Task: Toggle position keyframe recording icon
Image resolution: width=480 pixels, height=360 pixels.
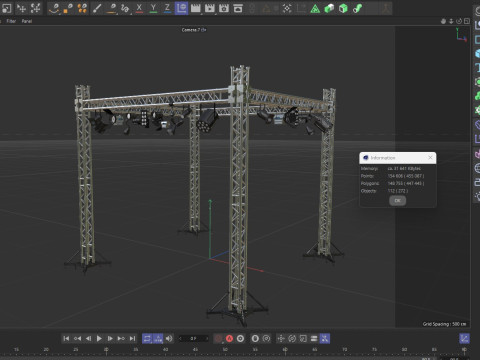Action: [x=281, y=339]
